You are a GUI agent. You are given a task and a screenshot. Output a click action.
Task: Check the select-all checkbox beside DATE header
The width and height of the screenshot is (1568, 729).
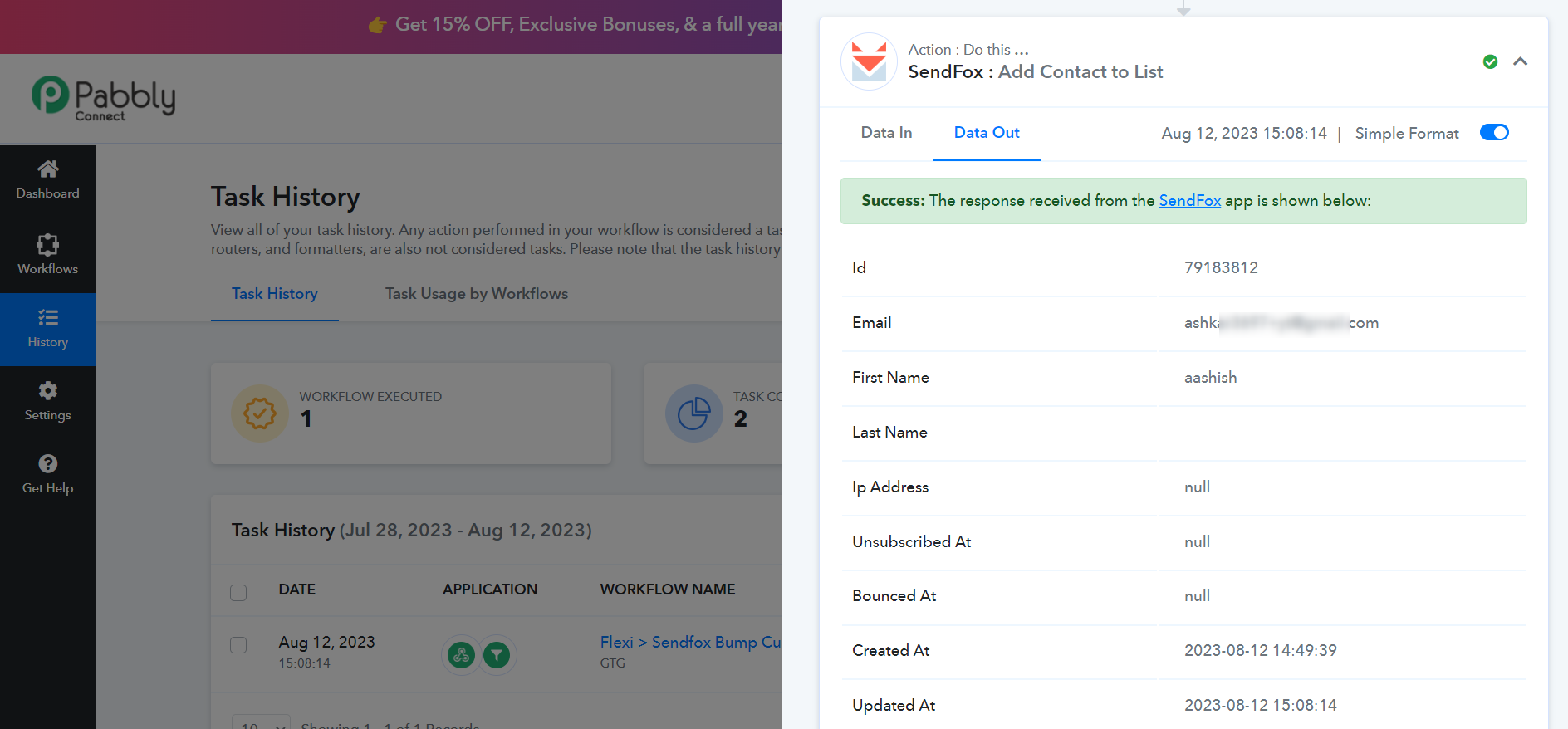[238, 592]
